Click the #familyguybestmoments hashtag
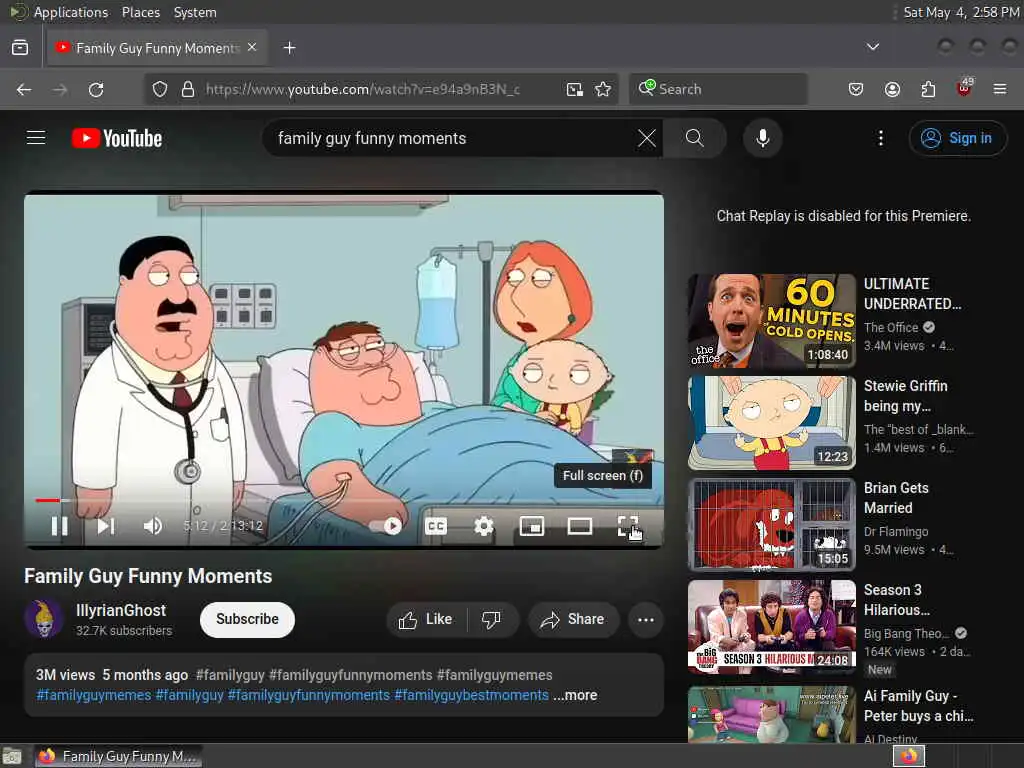This screenshot has width=1024, height=768. [472, 696]
